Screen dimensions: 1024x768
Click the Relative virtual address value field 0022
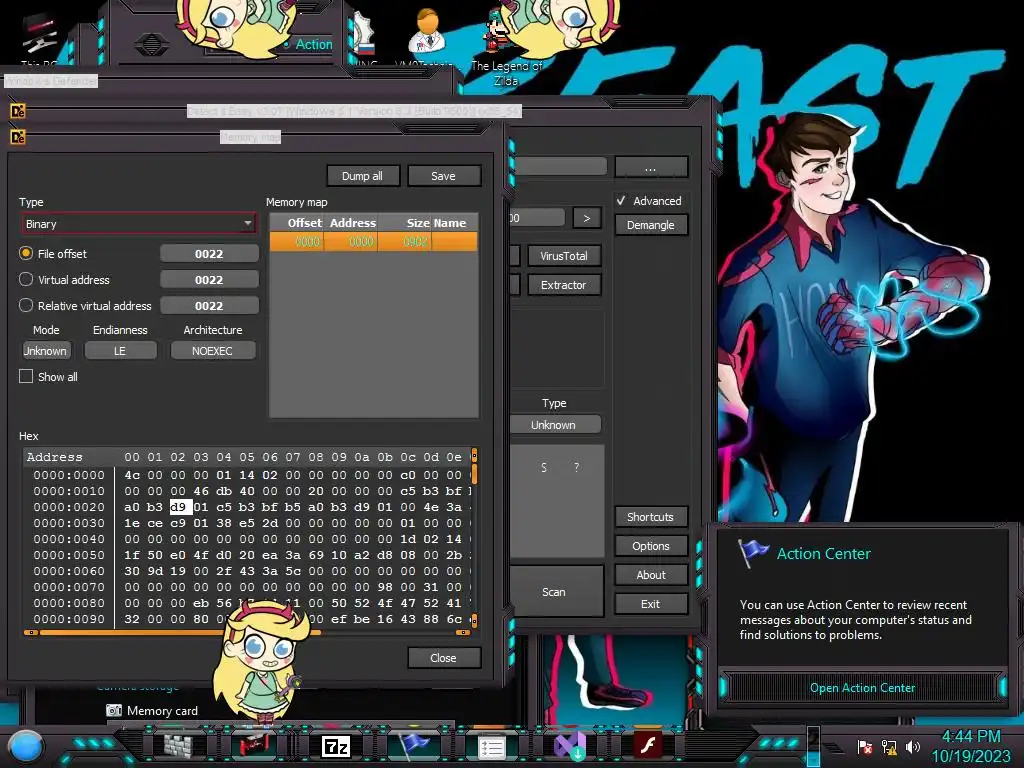(209, 305)
